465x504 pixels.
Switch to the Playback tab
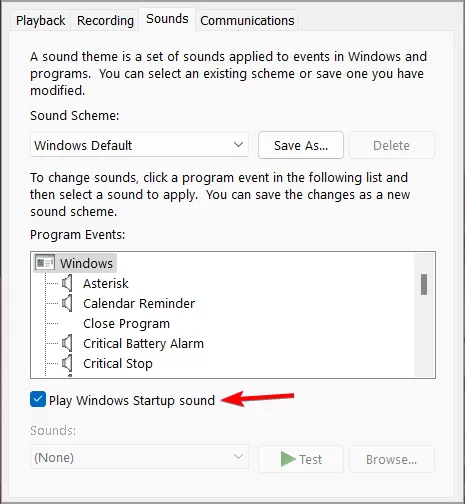pyautogui.click(x=41, y=21)
